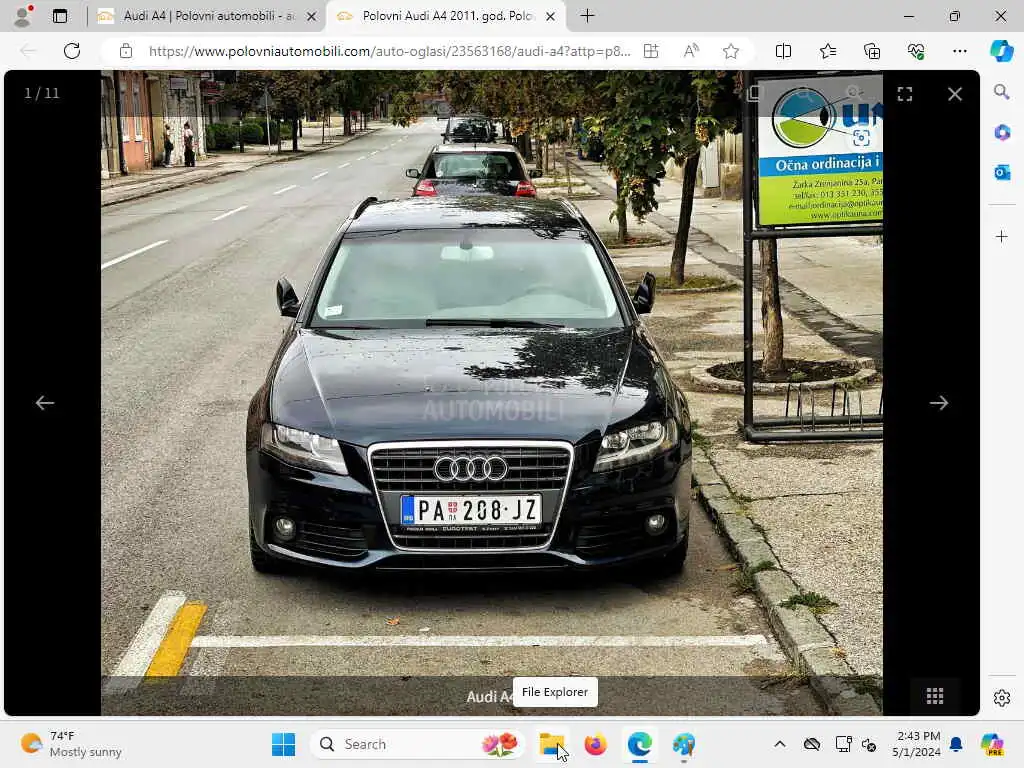Open Microsoft 365 in the sidebar
1024x768 pixels.
pyautogui.click(x=1001, y=133)
